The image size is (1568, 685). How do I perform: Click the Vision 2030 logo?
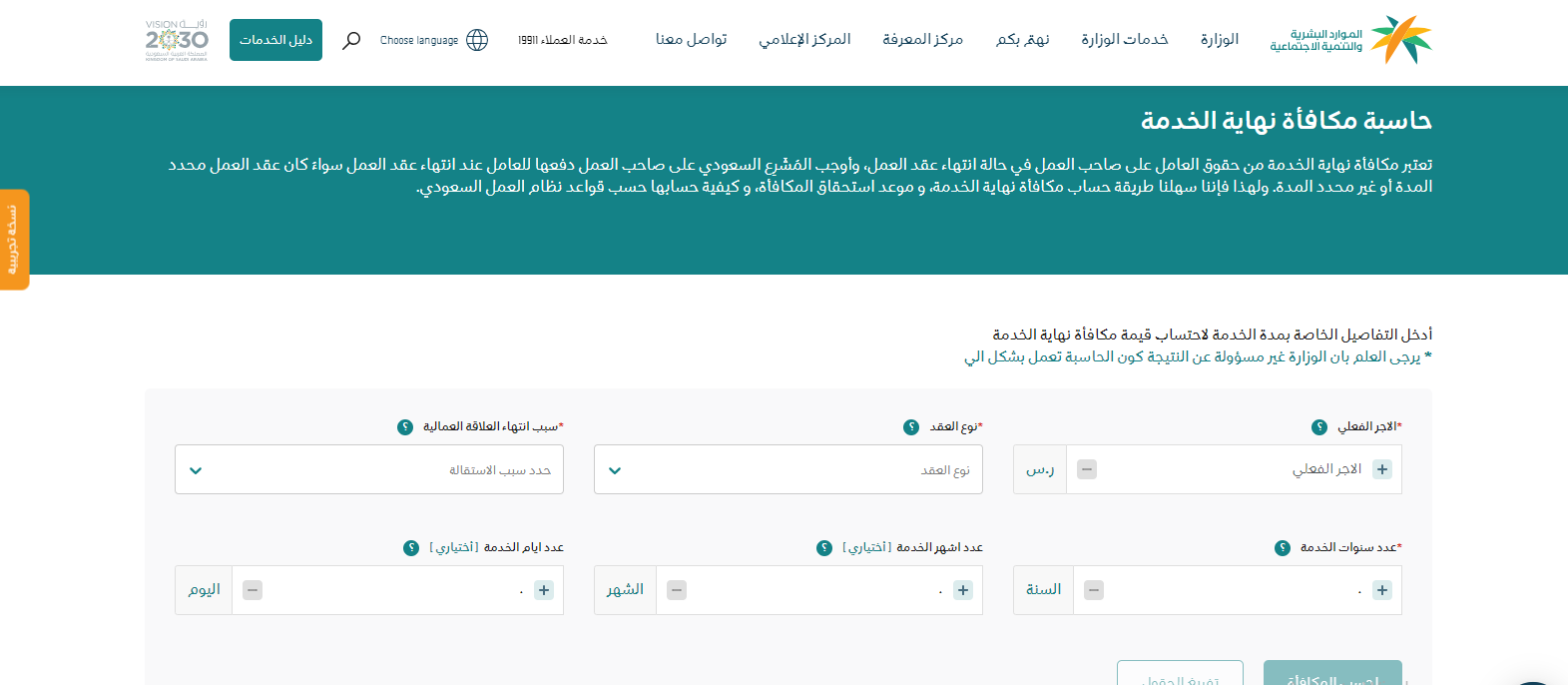[x=177, y=40]
